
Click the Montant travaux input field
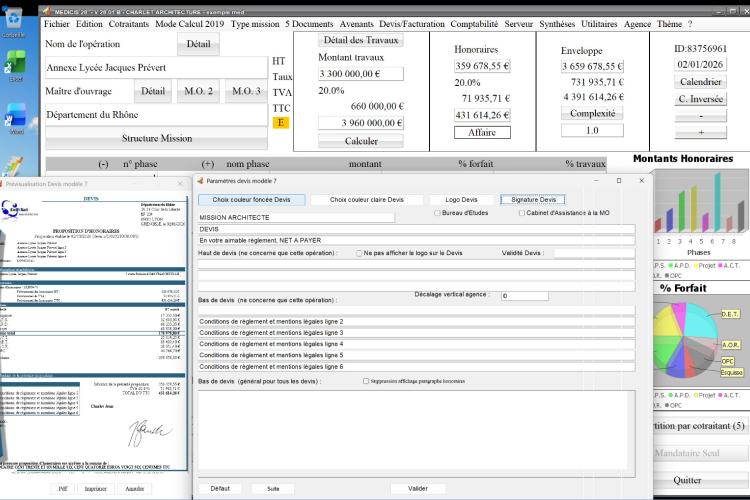(x=361, y=74)
